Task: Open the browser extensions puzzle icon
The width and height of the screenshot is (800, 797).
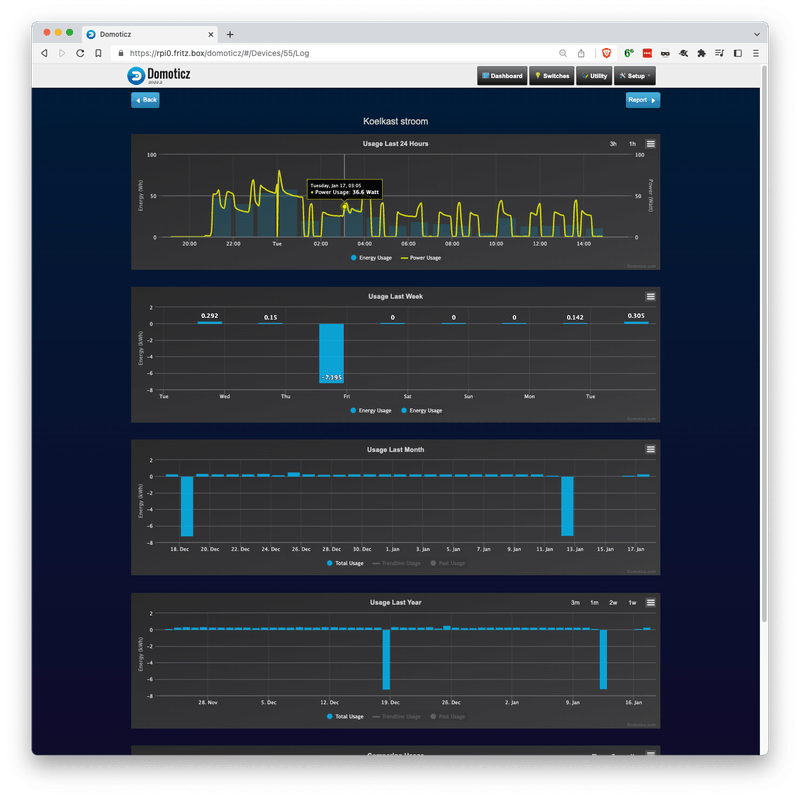Action: coord(701,53)
